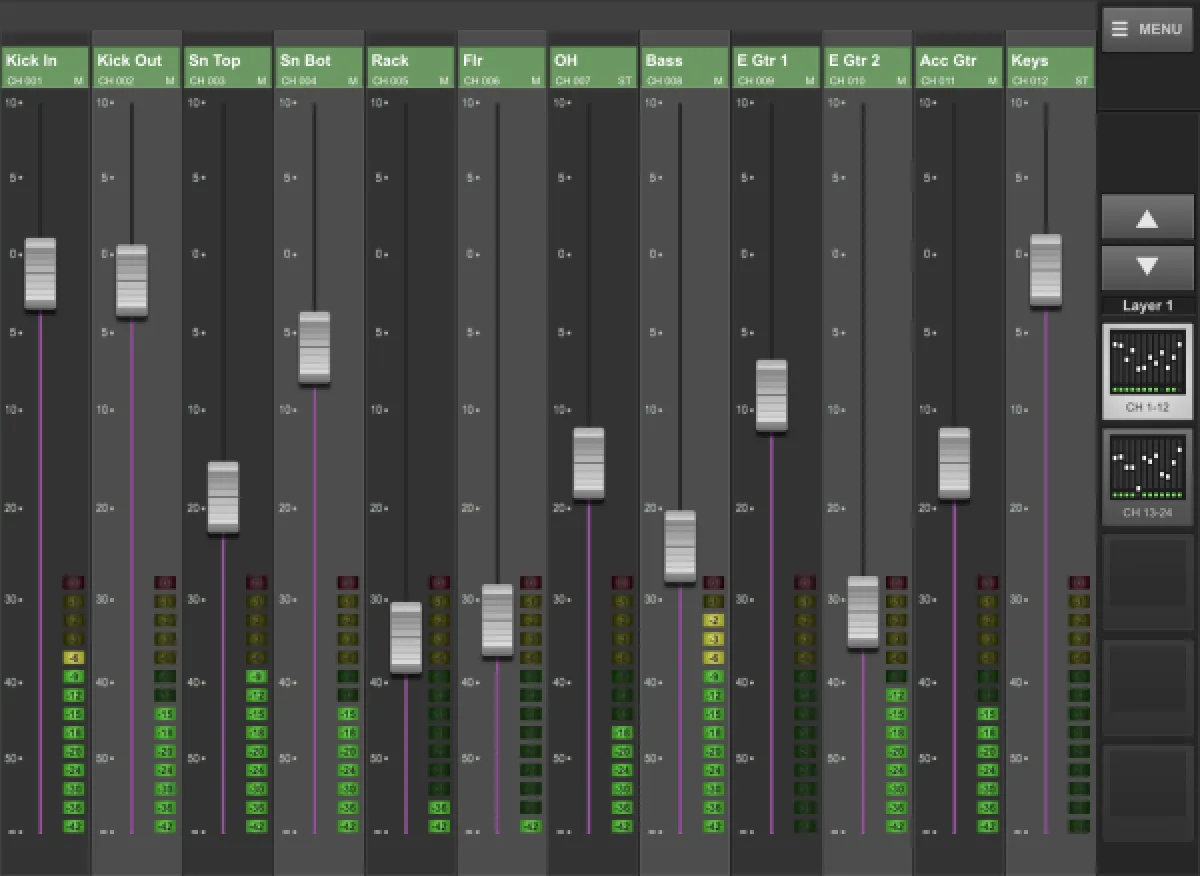1200x876 pixels.
Task: Select the Sn Top channel header
Action: [x=228, y=67]
